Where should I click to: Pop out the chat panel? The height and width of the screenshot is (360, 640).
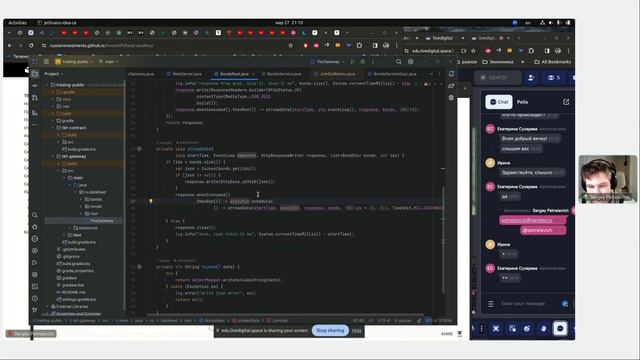(566, 102)
